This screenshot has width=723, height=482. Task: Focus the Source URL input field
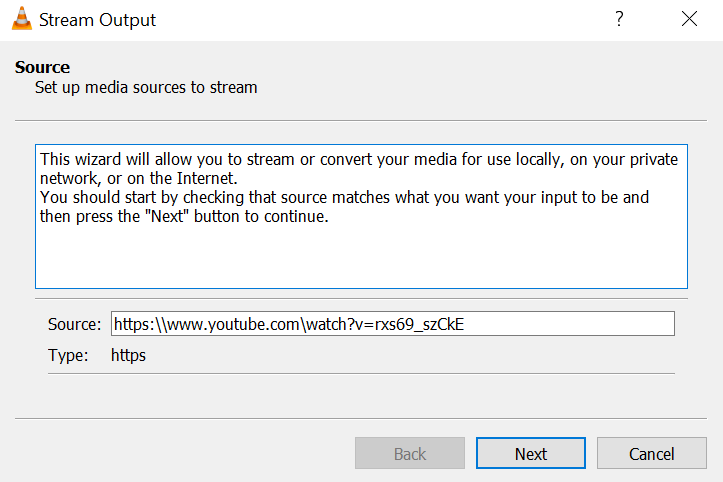coord(580,324)
